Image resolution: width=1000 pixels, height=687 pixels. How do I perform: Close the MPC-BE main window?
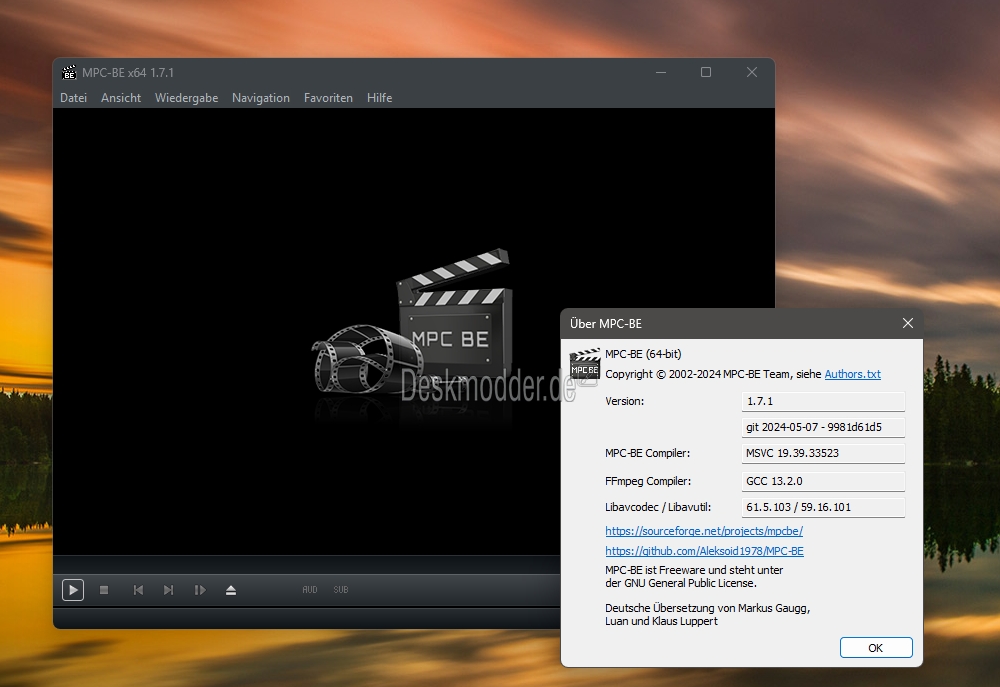coord(752,72)
